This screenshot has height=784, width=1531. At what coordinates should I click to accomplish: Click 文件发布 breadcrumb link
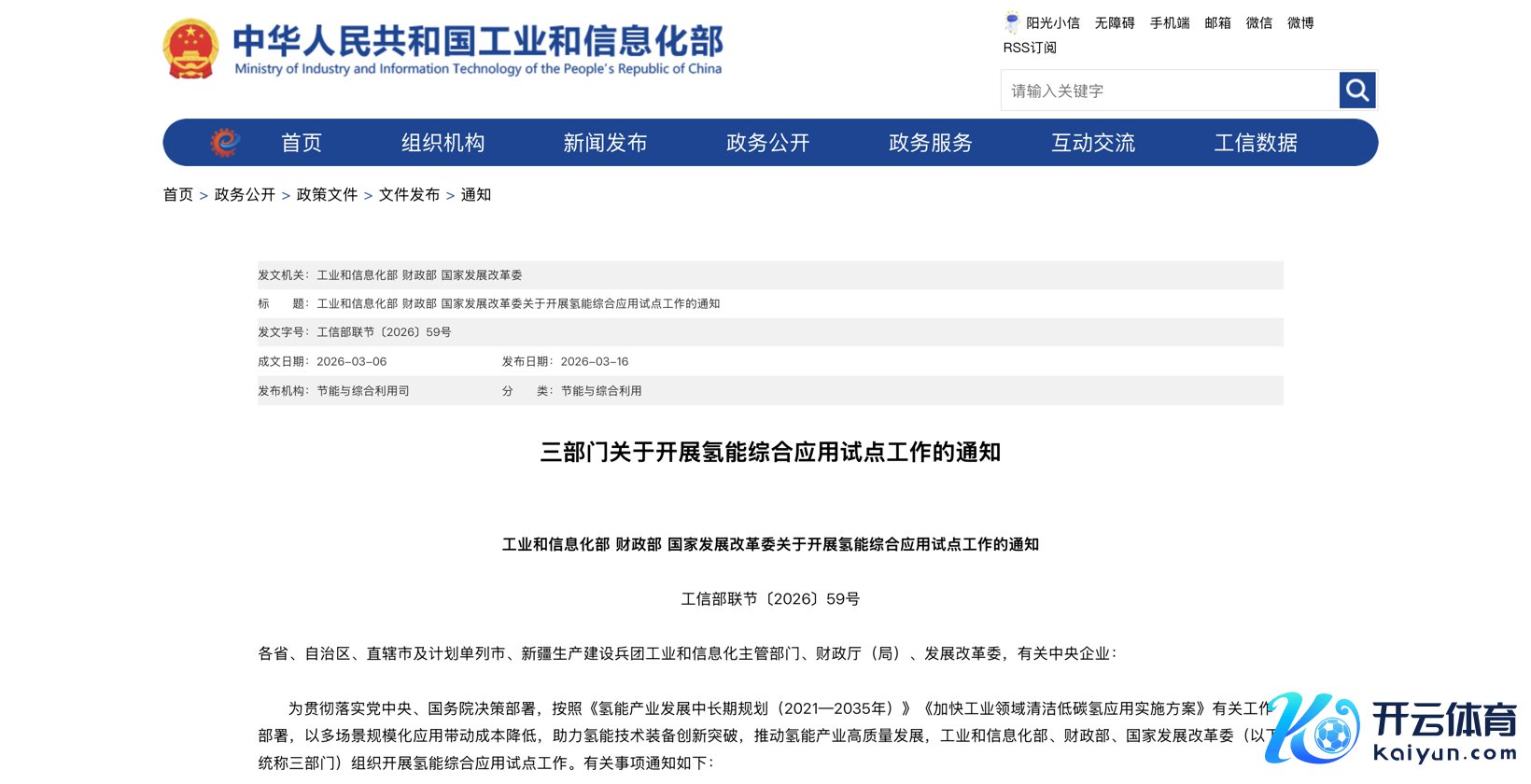(409, 194)
